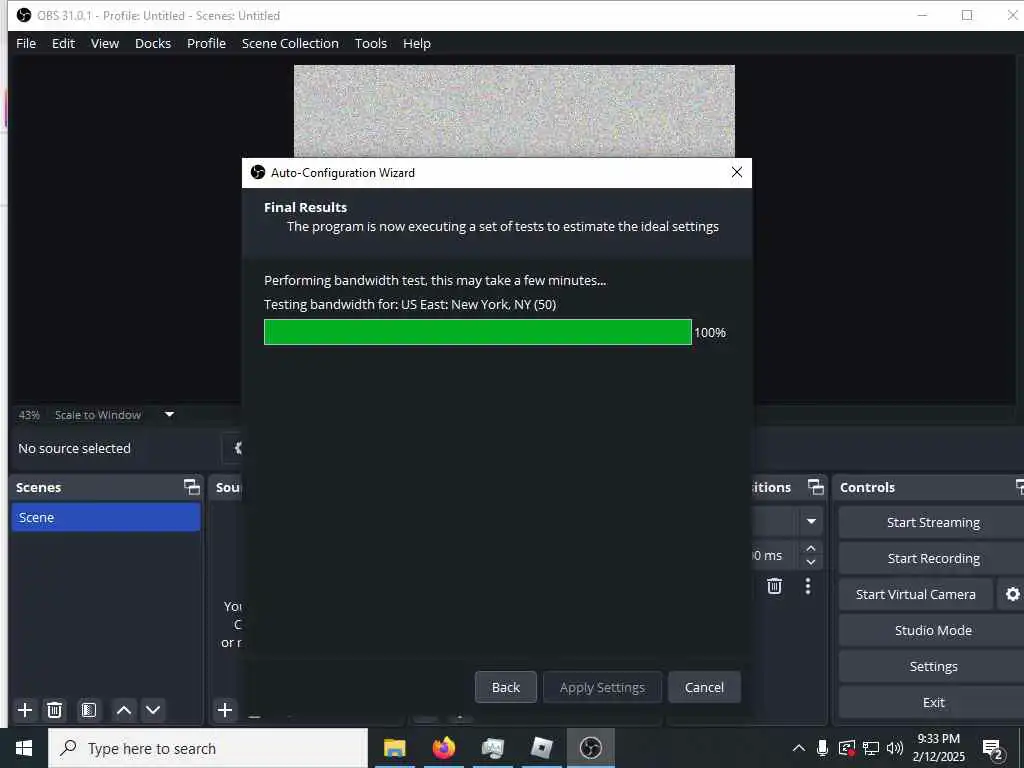Open the File menu
The image size is (1024, 768).
(x=26, y=43)
